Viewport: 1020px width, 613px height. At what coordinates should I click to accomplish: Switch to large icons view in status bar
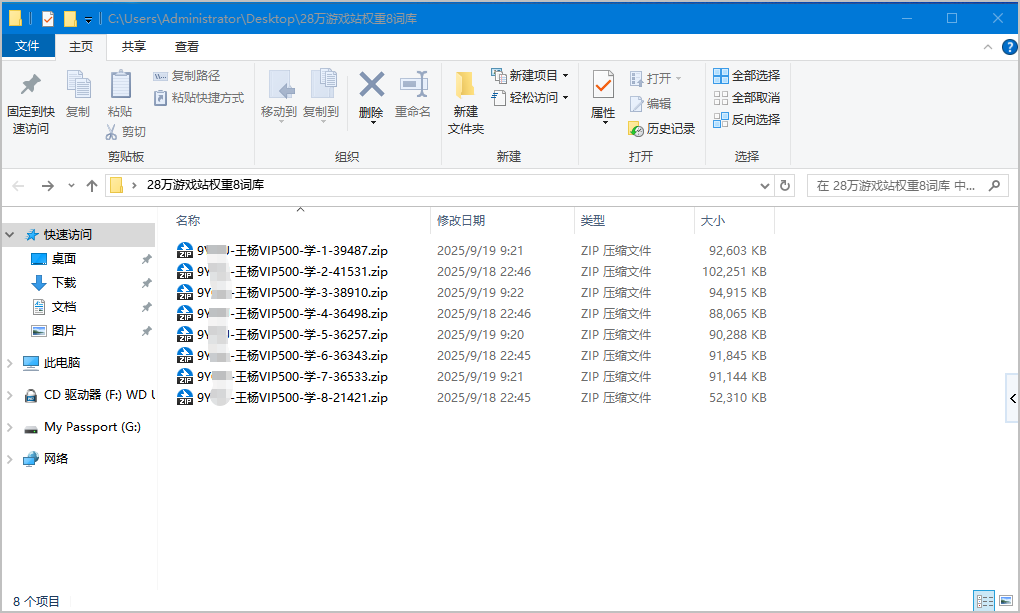pos(1005,601)
